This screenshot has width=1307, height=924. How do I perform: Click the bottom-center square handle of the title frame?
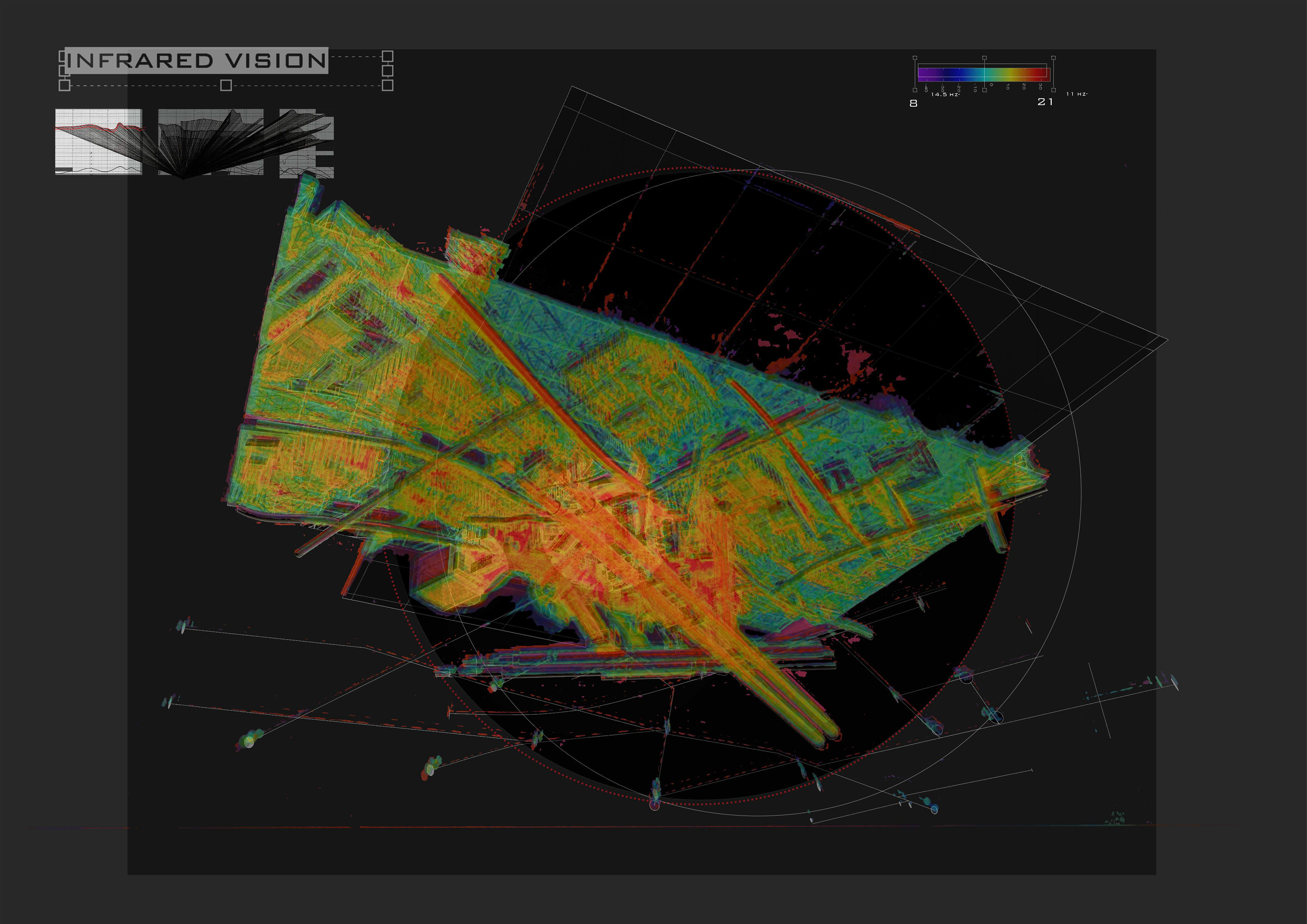tap(226, 85)
